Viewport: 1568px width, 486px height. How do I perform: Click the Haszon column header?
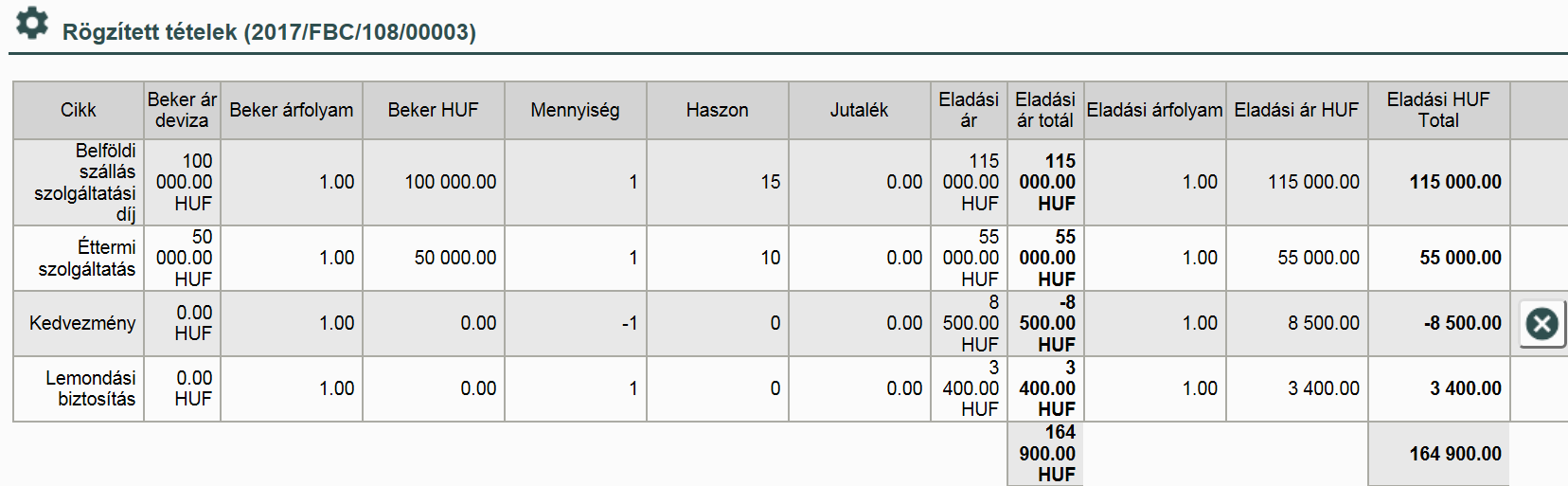pyautogui.click(x=717, y=111)
